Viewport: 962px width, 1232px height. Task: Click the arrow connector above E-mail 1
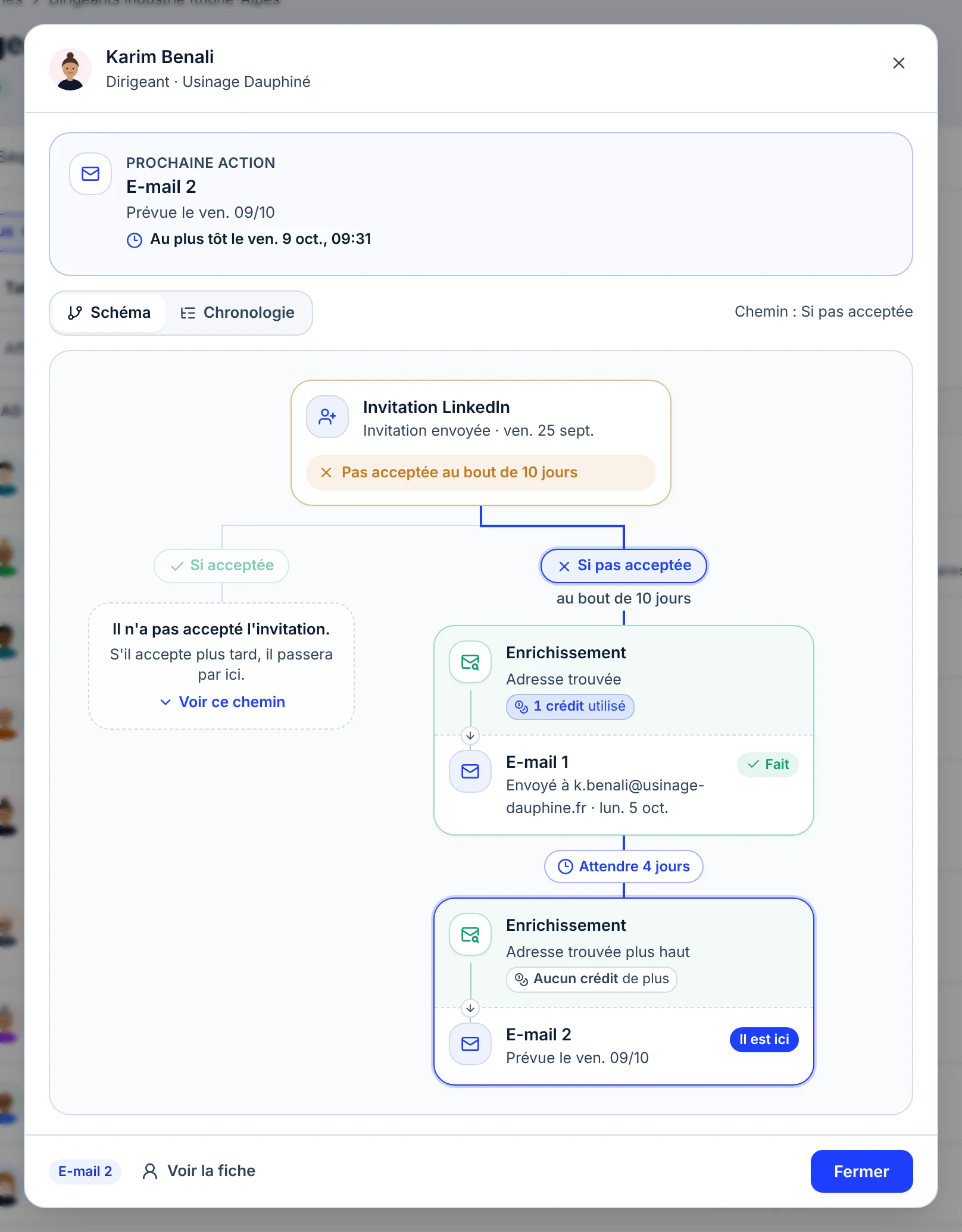coord(470,736)
